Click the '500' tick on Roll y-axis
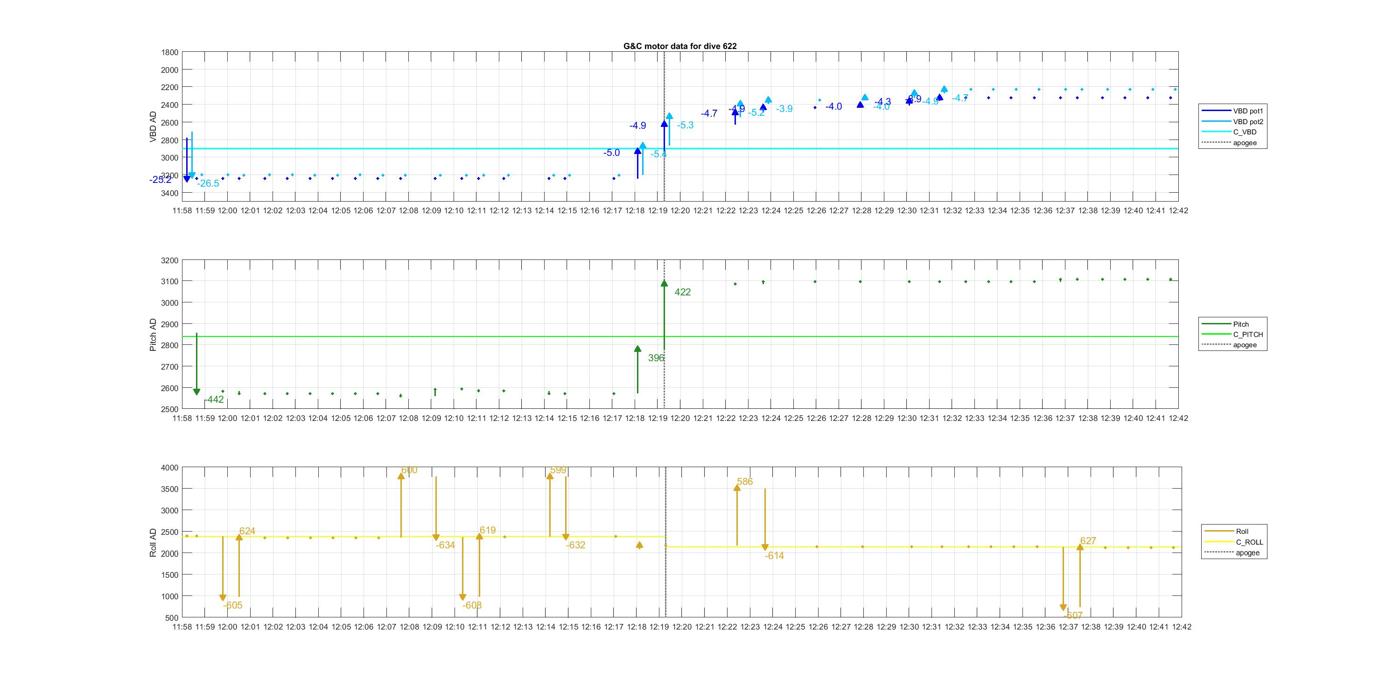Screen dimensions: 1400x693 [172, 618]
